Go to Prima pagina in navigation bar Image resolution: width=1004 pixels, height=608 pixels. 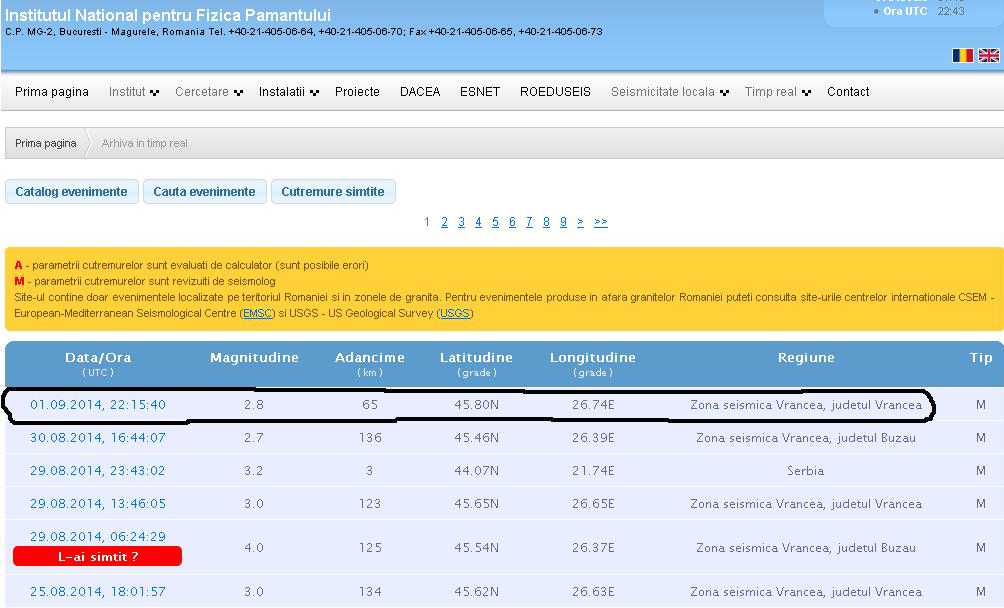coord(52,92)
